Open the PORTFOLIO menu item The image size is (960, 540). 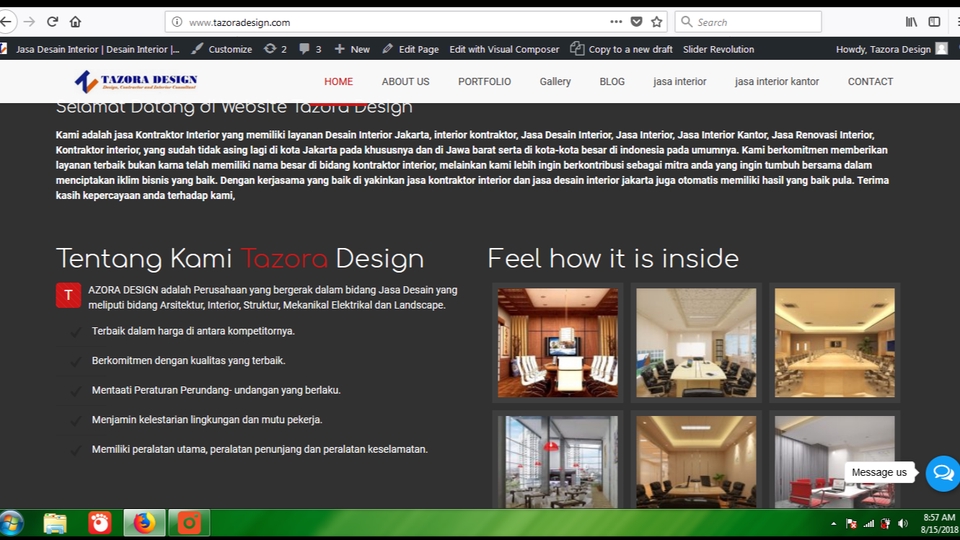pos(484,81)
